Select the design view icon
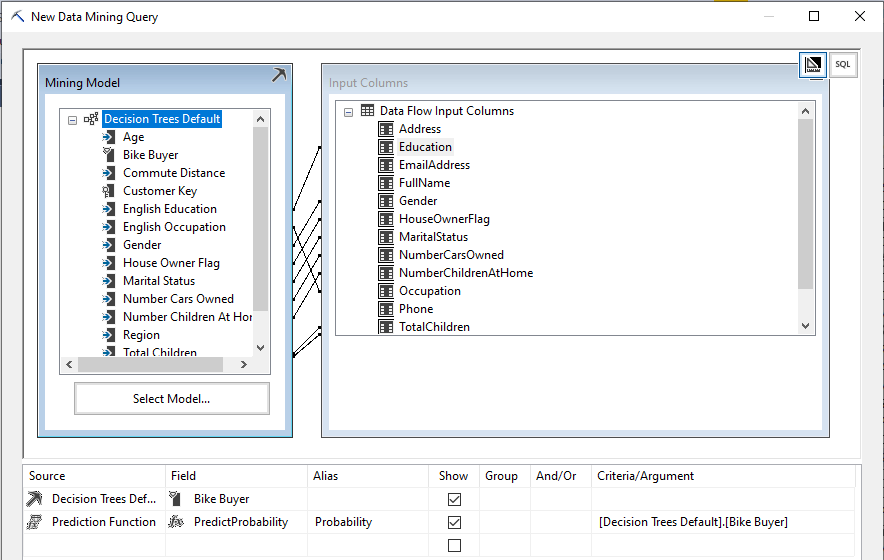This screenshot has height=560, width=884. point(813,65)
